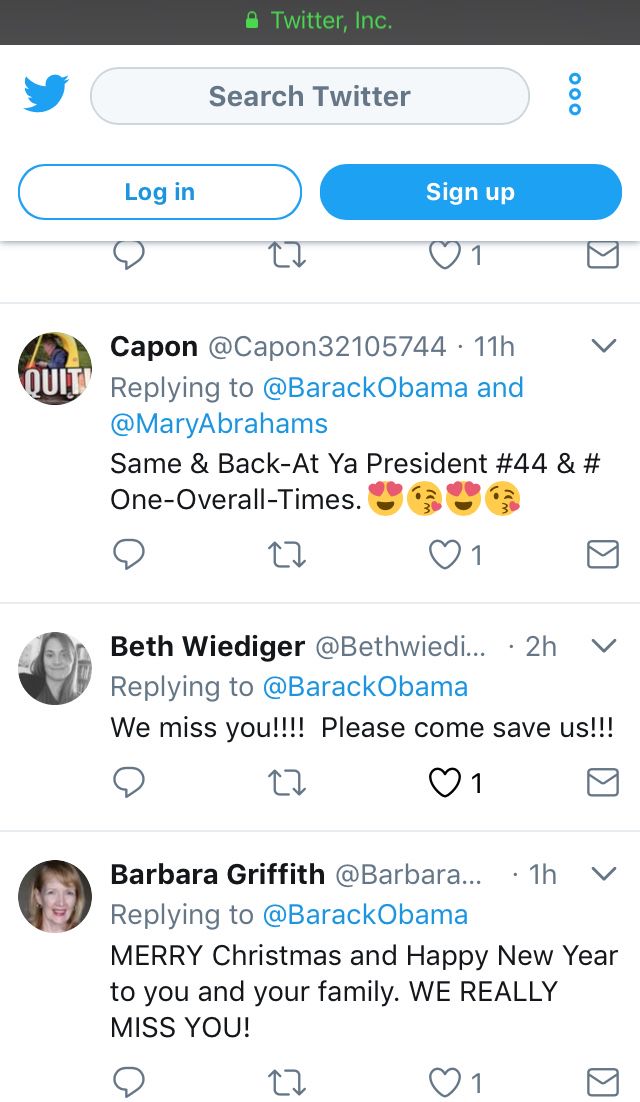Viewport: 640px width, 1102px height.
Task: Click the Twitter bird logo
Action: (x=46, y=94)
